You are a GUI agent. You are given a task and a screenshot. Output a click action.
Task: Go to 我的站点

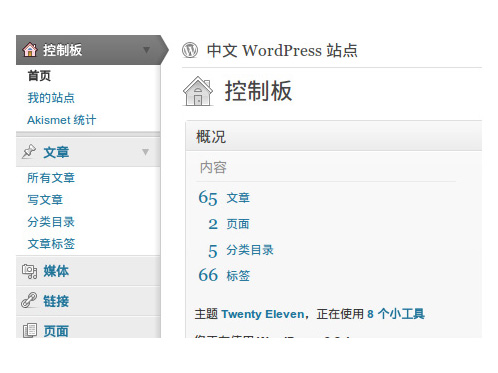tap(51, 98)
